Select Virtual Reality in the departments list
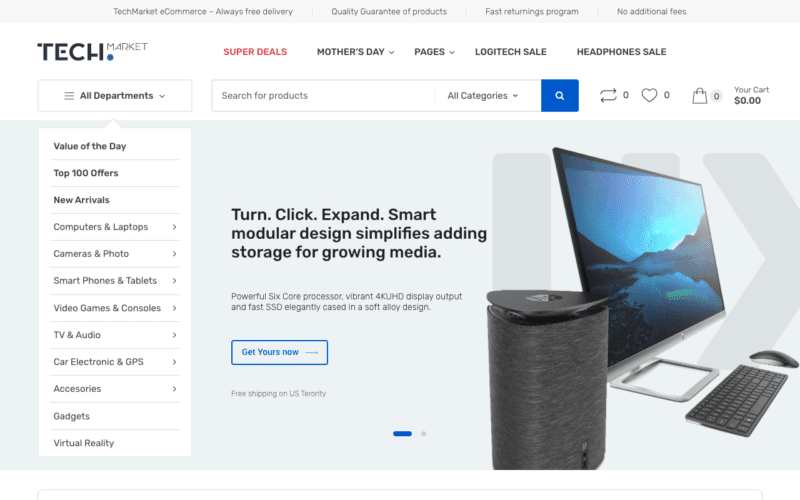 (84, 443)
